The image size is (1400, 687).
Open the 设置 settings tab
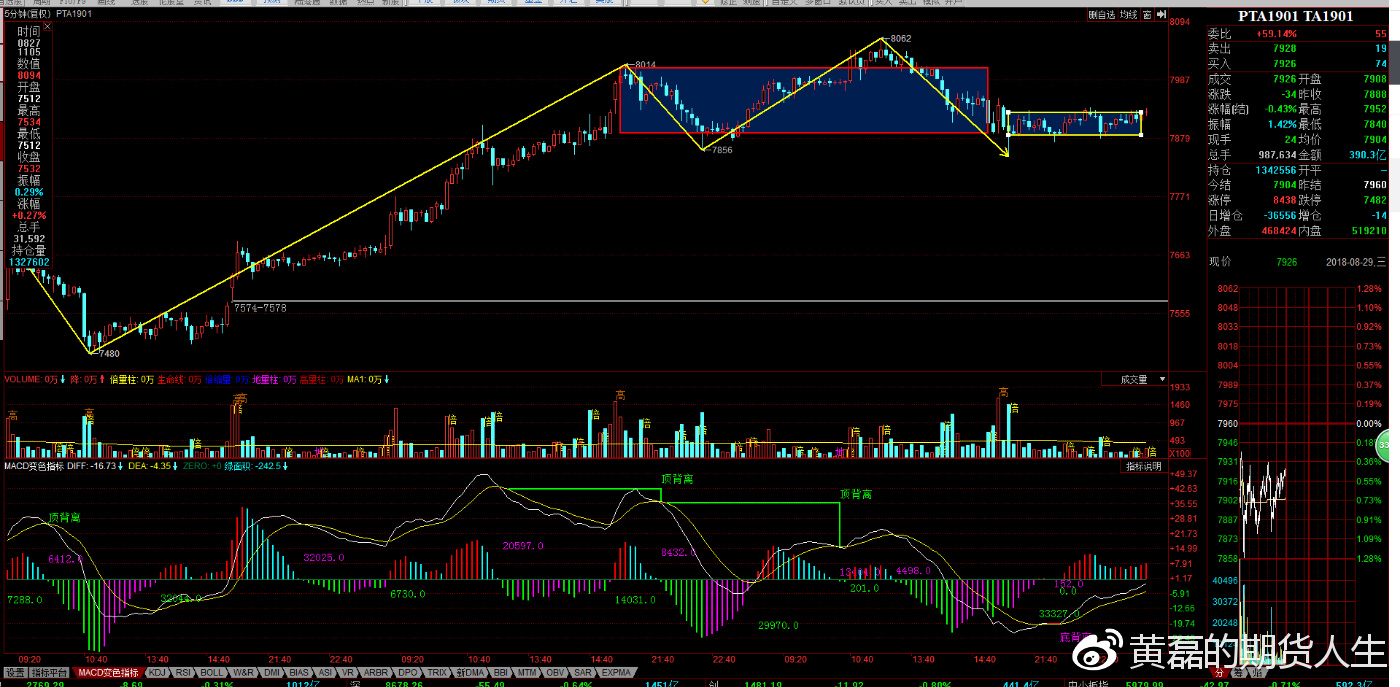(x=14, y=672)
